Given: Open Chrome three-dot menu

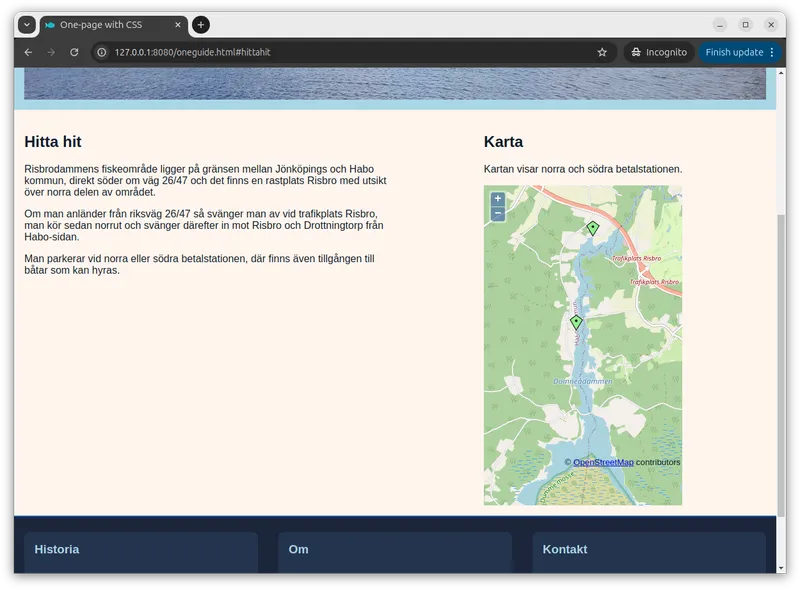Looking at the screenshot, I should (x=774, y=52).
